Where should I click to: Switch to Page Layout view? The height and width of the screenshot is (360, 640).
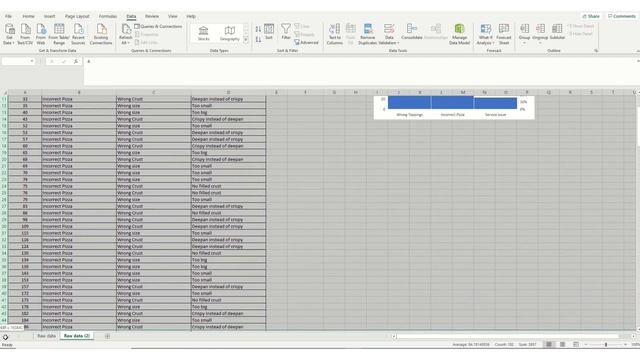(562, 344)
